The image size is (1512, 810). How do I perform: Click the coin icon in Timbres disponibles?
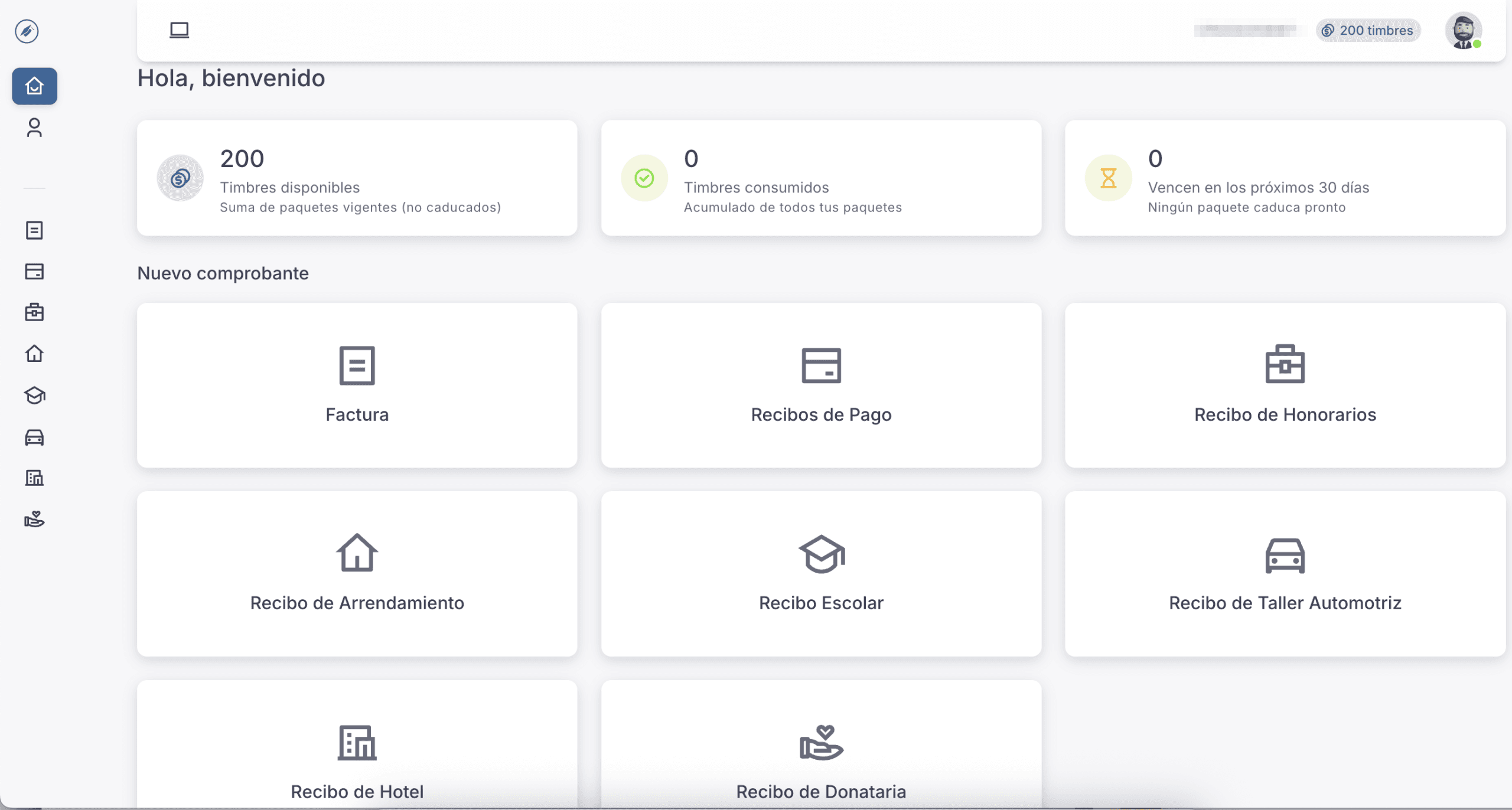pos(180,178)
